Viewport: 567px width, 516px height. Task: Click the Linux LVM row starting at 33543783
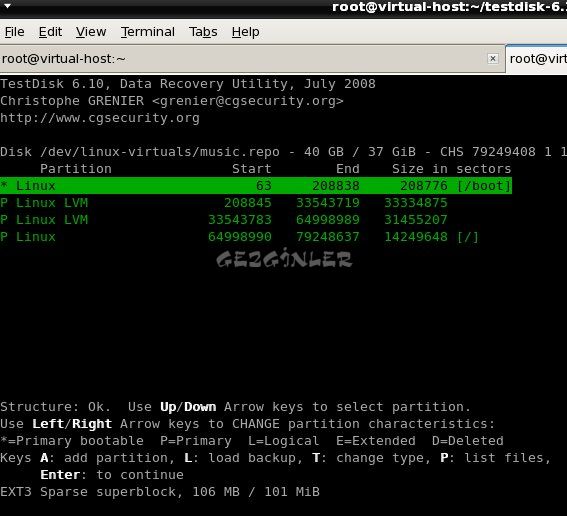click(224, 219)
